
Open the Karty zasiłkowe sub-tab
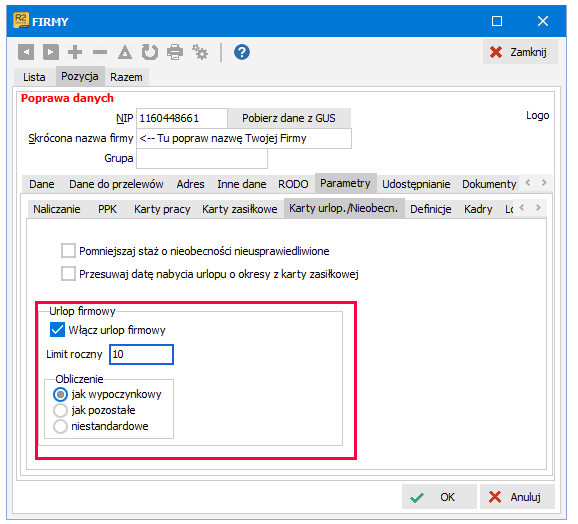tap(240, 209)
